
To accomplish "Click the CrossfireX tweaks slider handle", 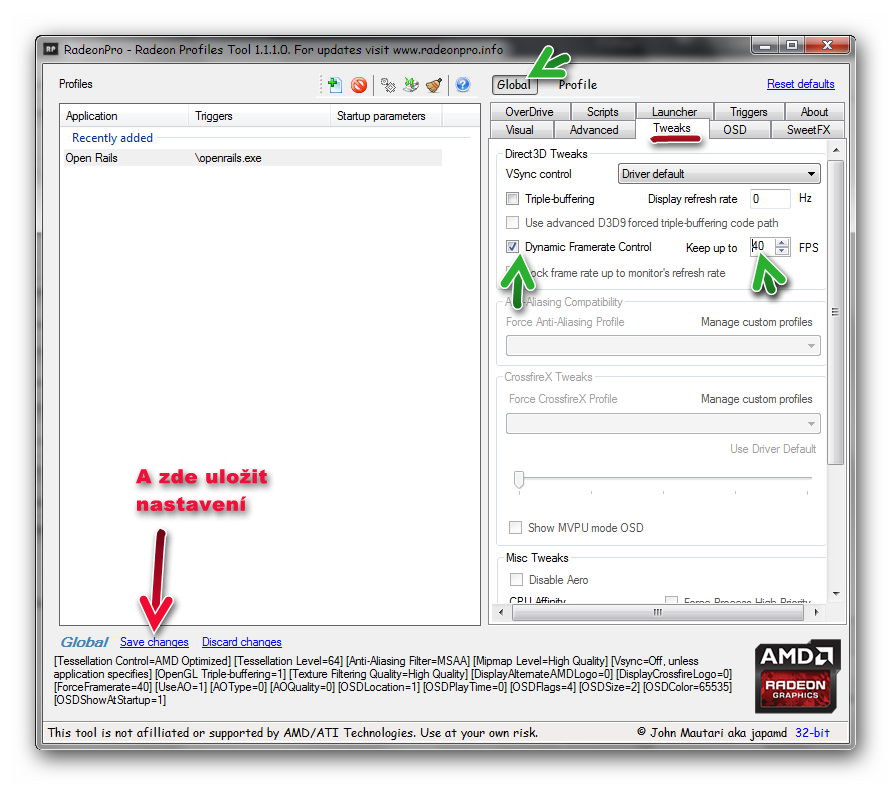I will (519, 479).
